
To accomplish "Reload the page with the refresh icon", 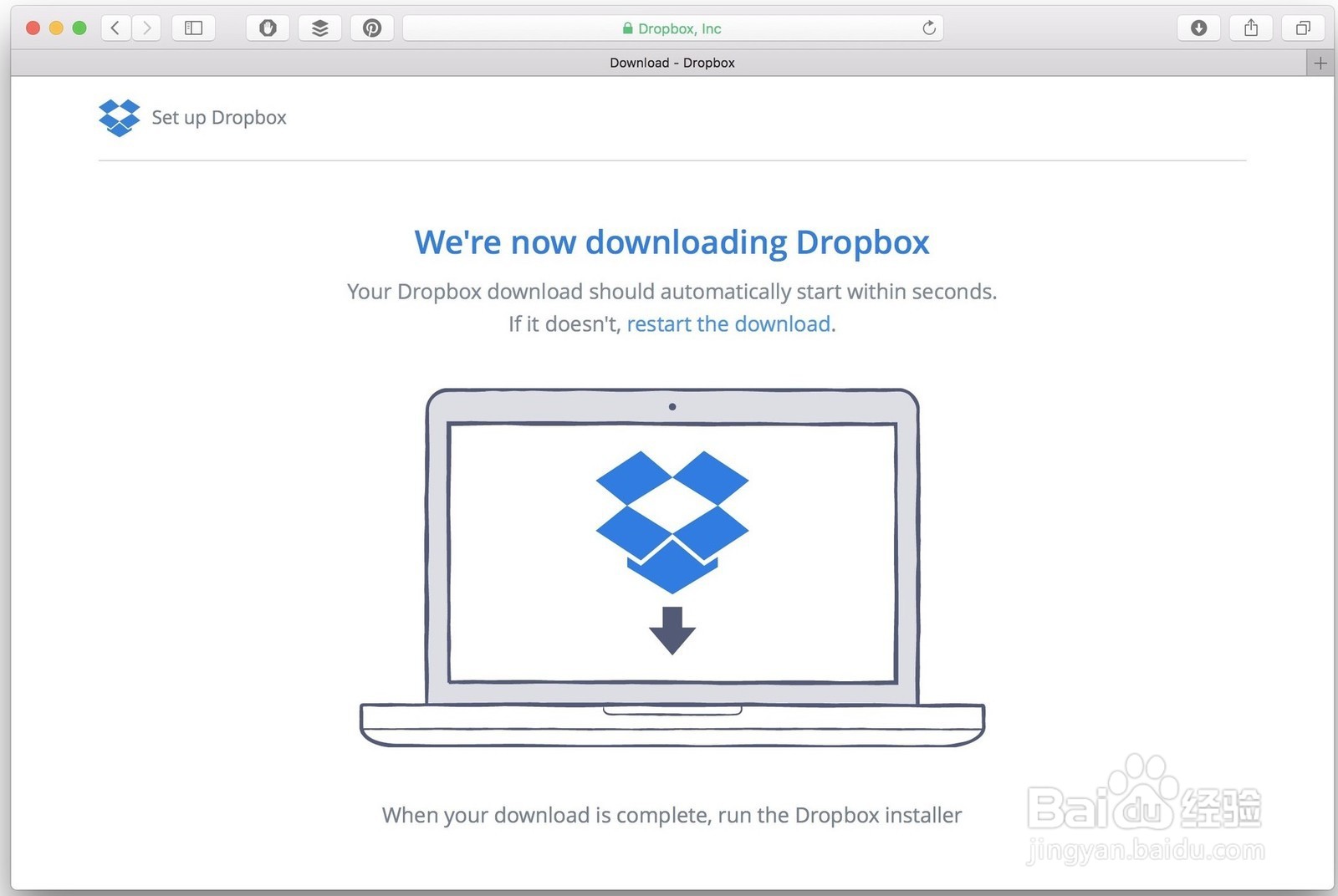I will (928, 28).
